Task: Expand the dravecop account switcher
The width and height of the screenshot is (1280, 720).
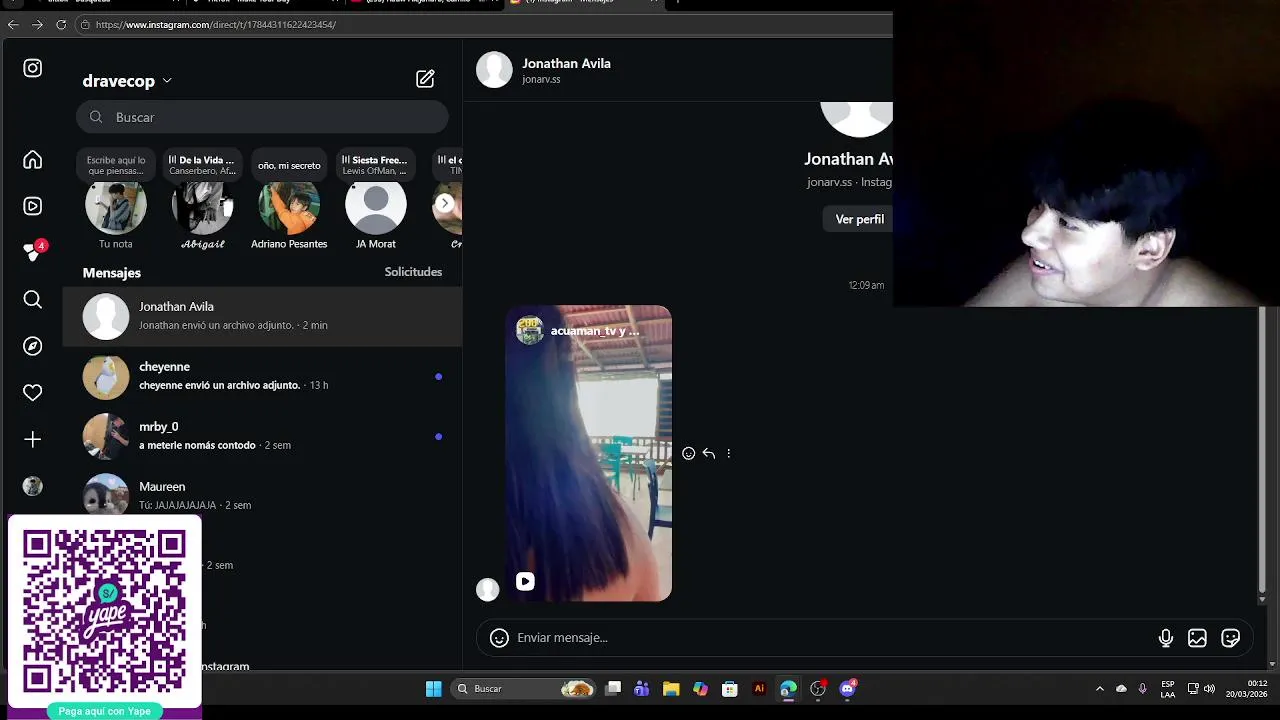Action: pyautogui.click(x=127, y=80)
